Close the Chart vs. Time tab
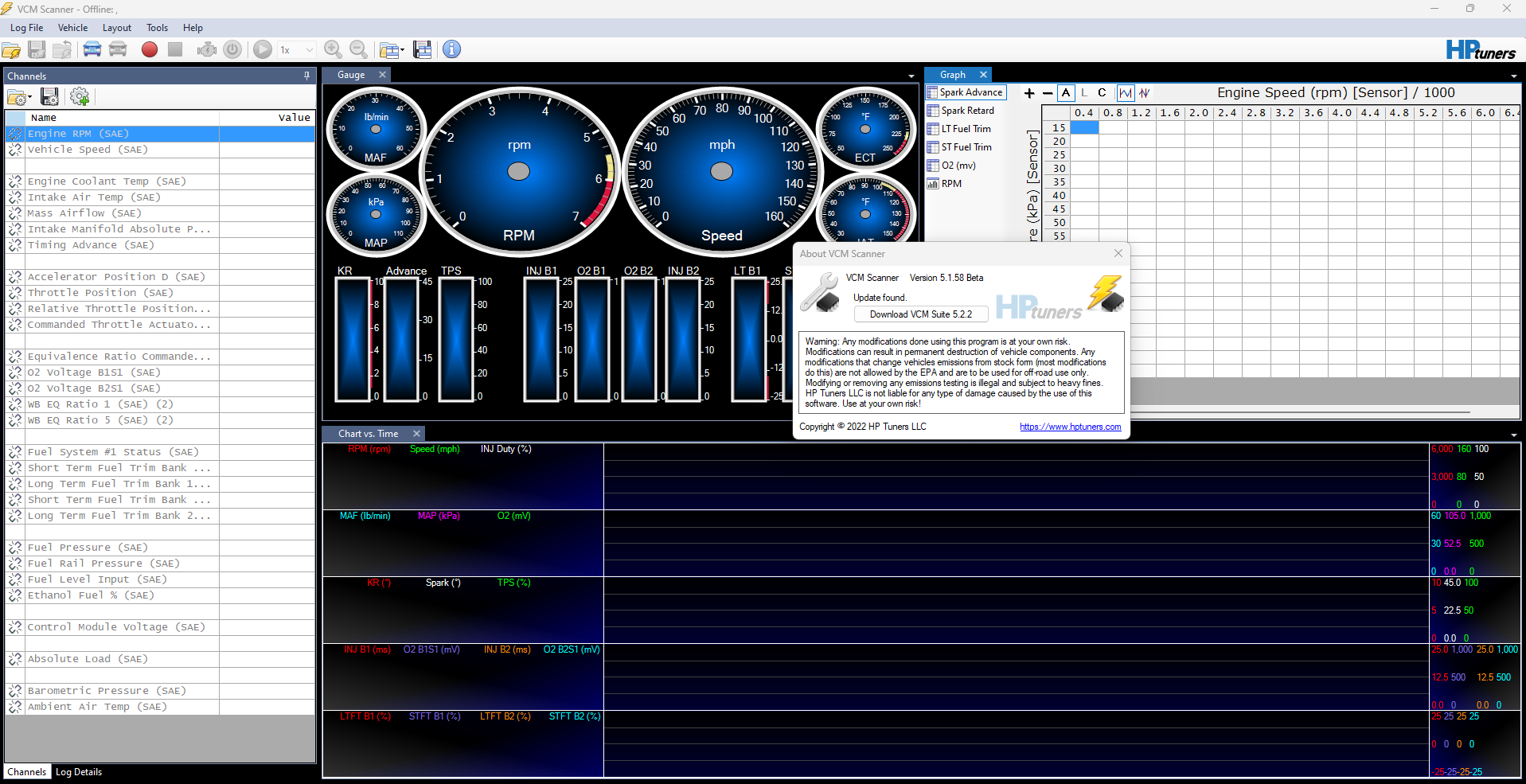The height and width of the screenshot is (784, 1526). pyautogui.click(x=416, y=434)
